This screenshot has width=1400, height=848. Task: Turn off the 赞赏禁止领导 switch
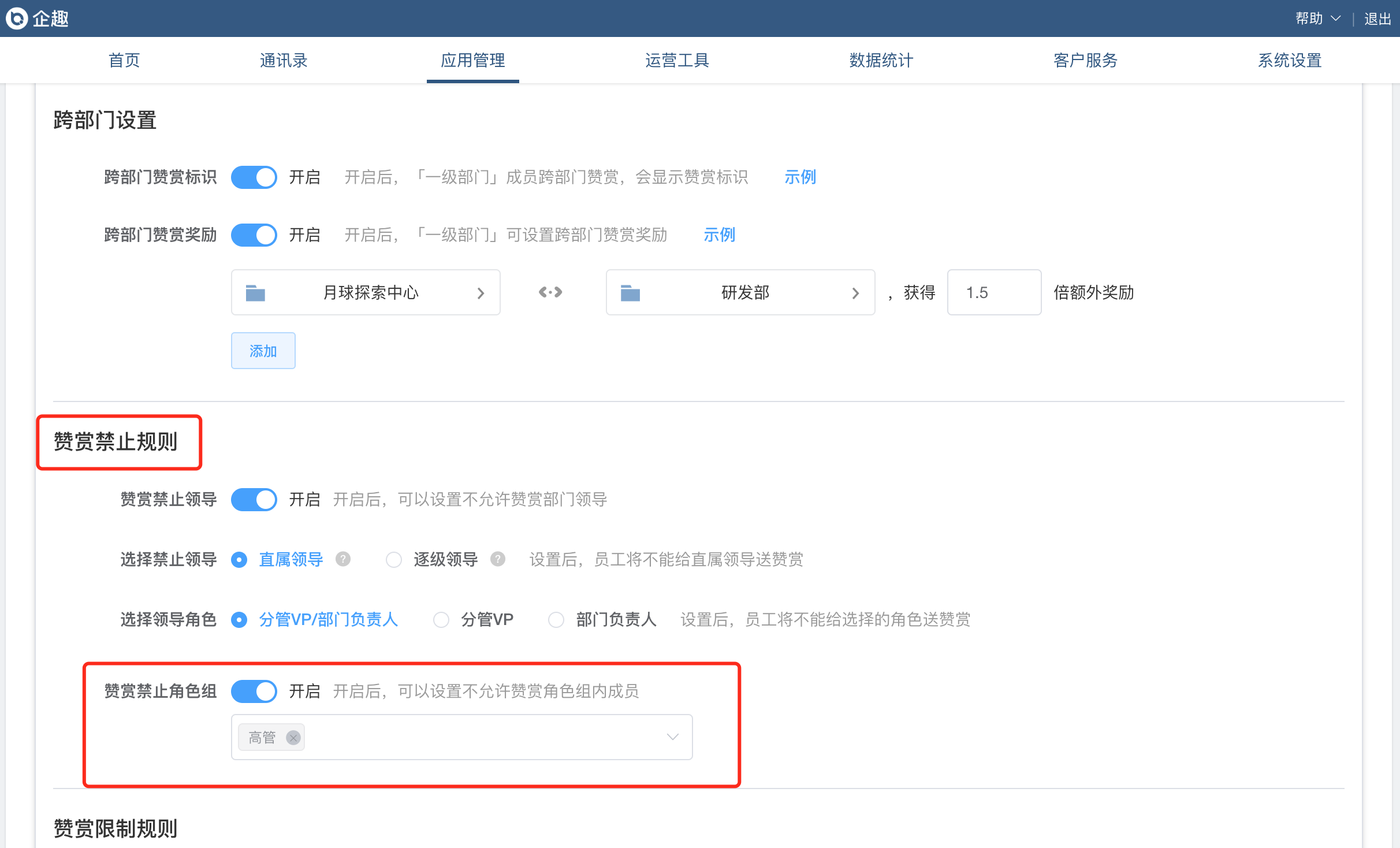pos(254,500)
